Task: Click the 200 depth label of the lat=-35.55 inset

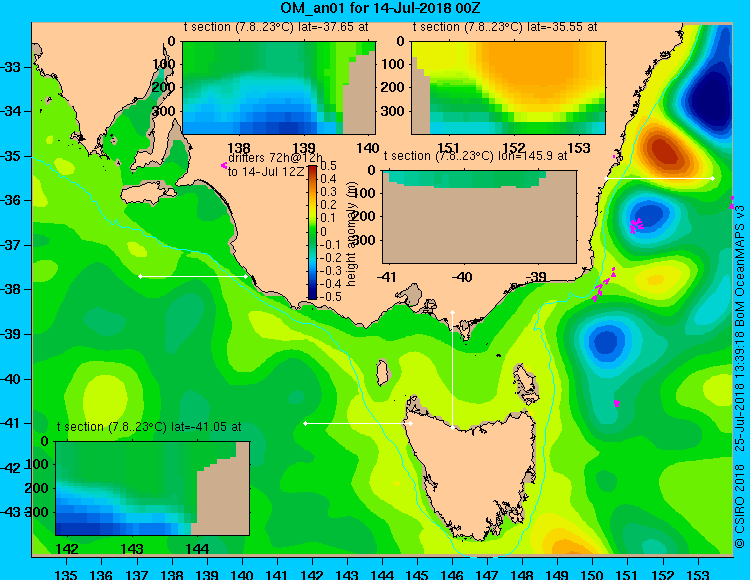Action: pyautogui.click(x=393, y=88)
